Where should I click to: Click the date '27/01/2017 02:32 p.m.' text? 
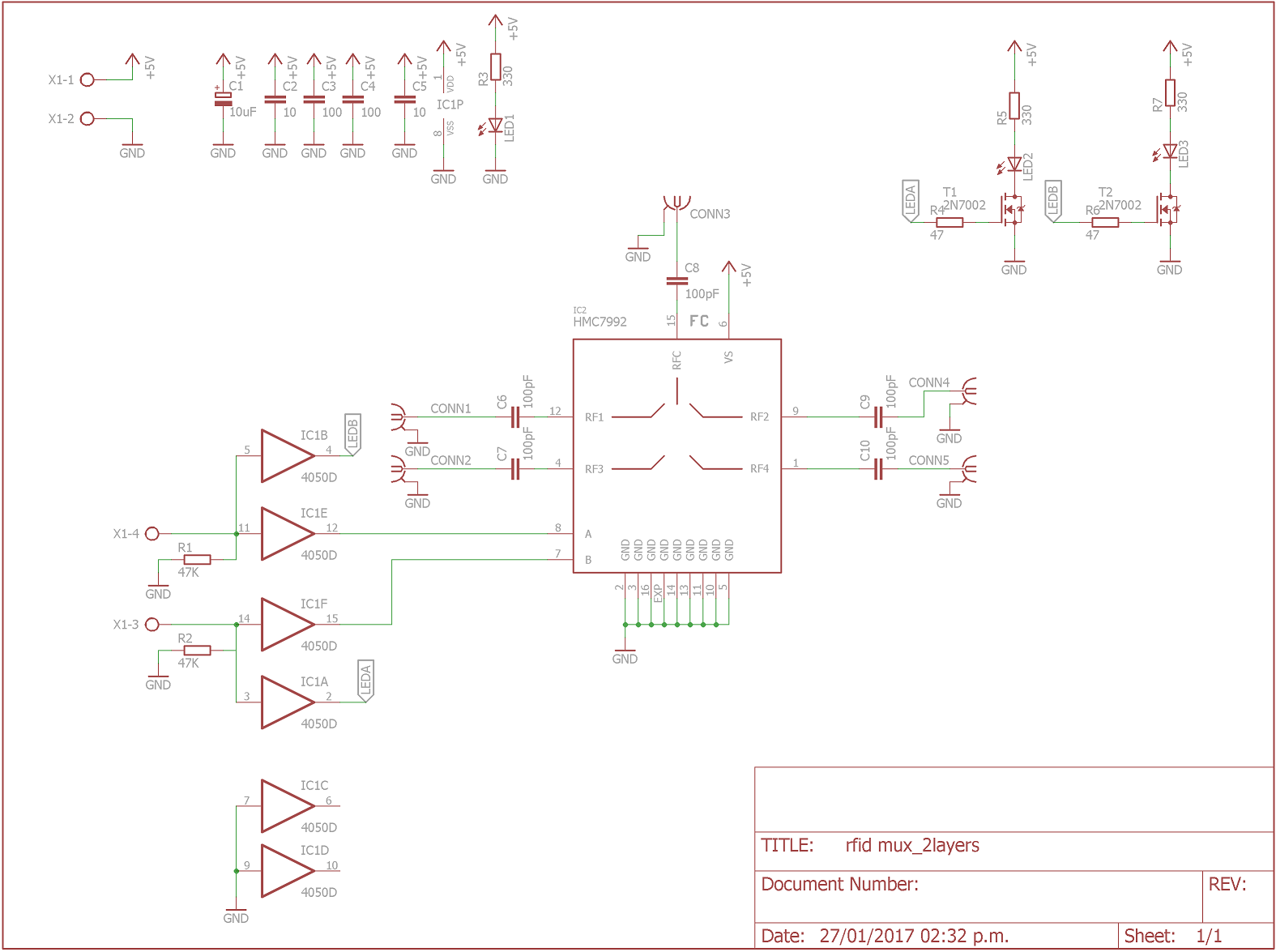tap(914, 936)
